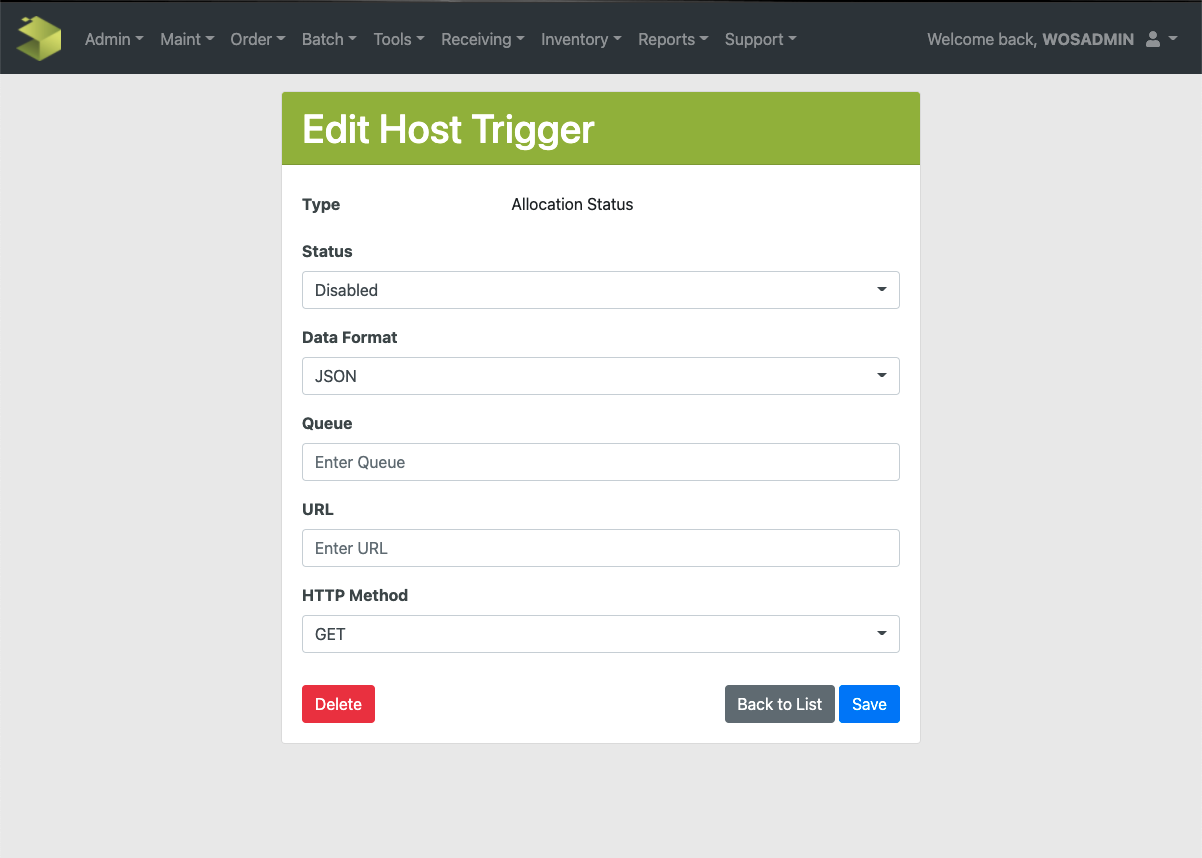The height and width of the screenshot is (858, 1202).
Task: Show the Inventory menu
Action: (580, 39)
